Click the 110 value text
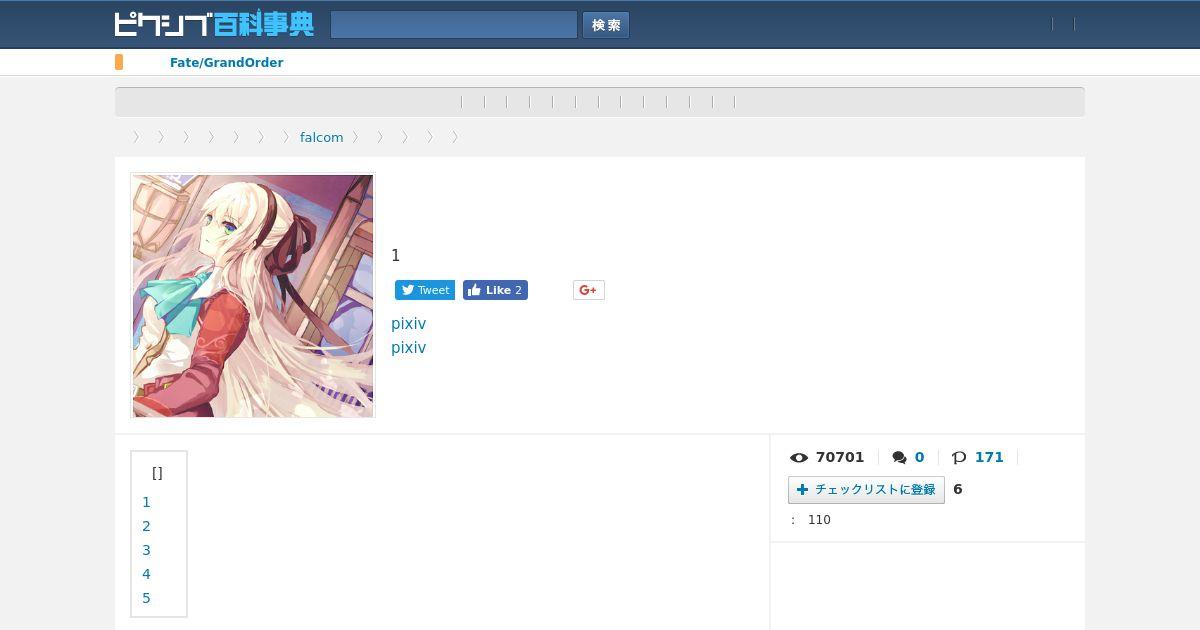Screen dimensions: 1200x630 coord(819,520)
